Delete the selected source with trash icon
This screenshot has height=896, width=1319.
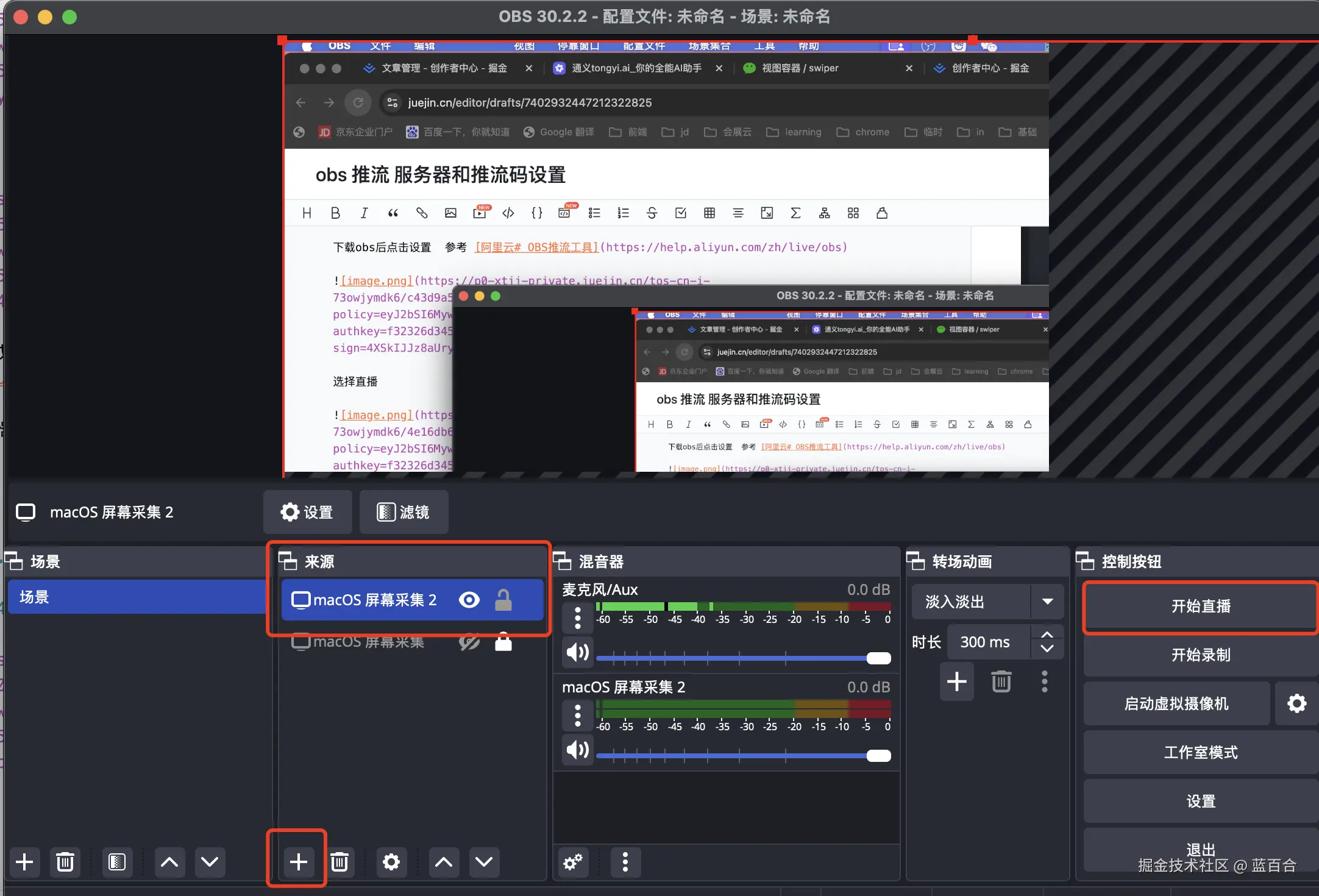tap(340, 862)
